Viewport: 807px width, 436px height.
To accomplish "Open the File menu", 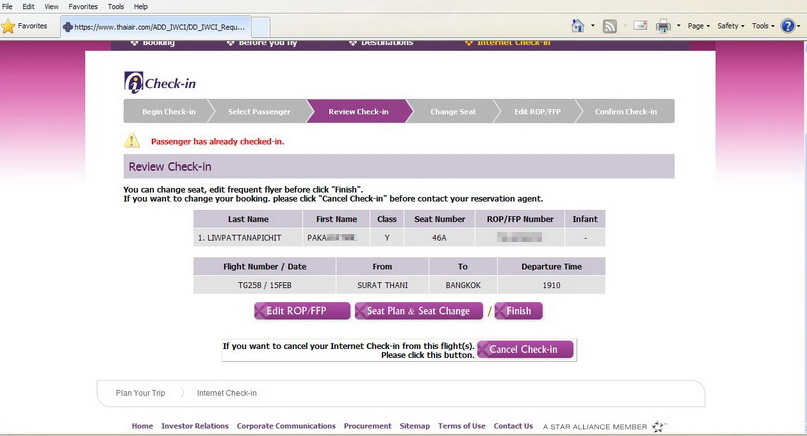I will coord(7,7).
